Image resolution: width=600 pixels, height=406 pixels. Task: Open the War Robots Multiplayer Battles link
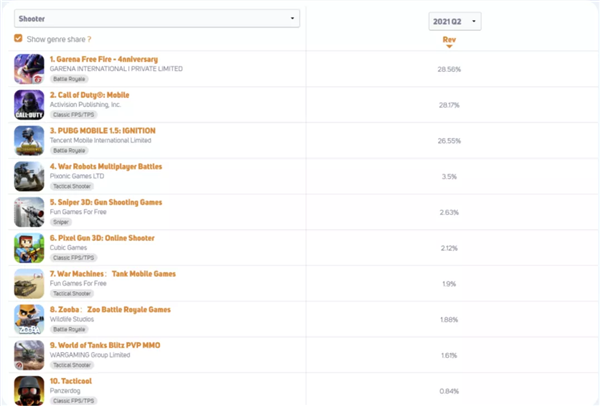tap(106, 166)
